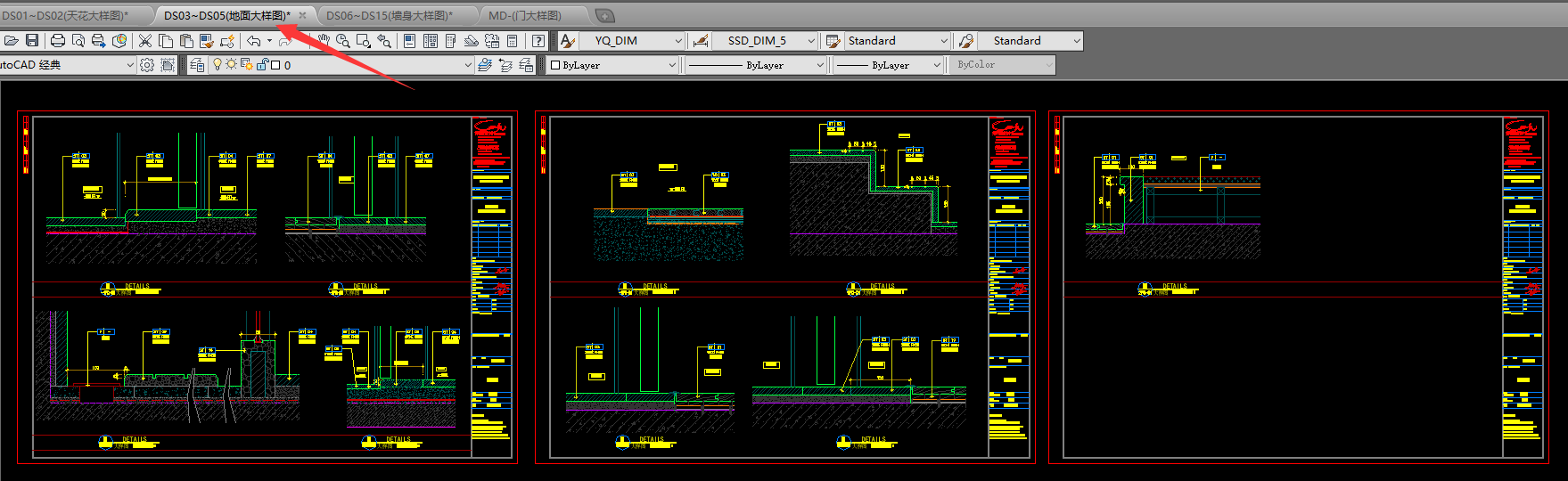1568x481 pixels.
Task: Click the new drawing tab plus button
Action: pos(604,16)
